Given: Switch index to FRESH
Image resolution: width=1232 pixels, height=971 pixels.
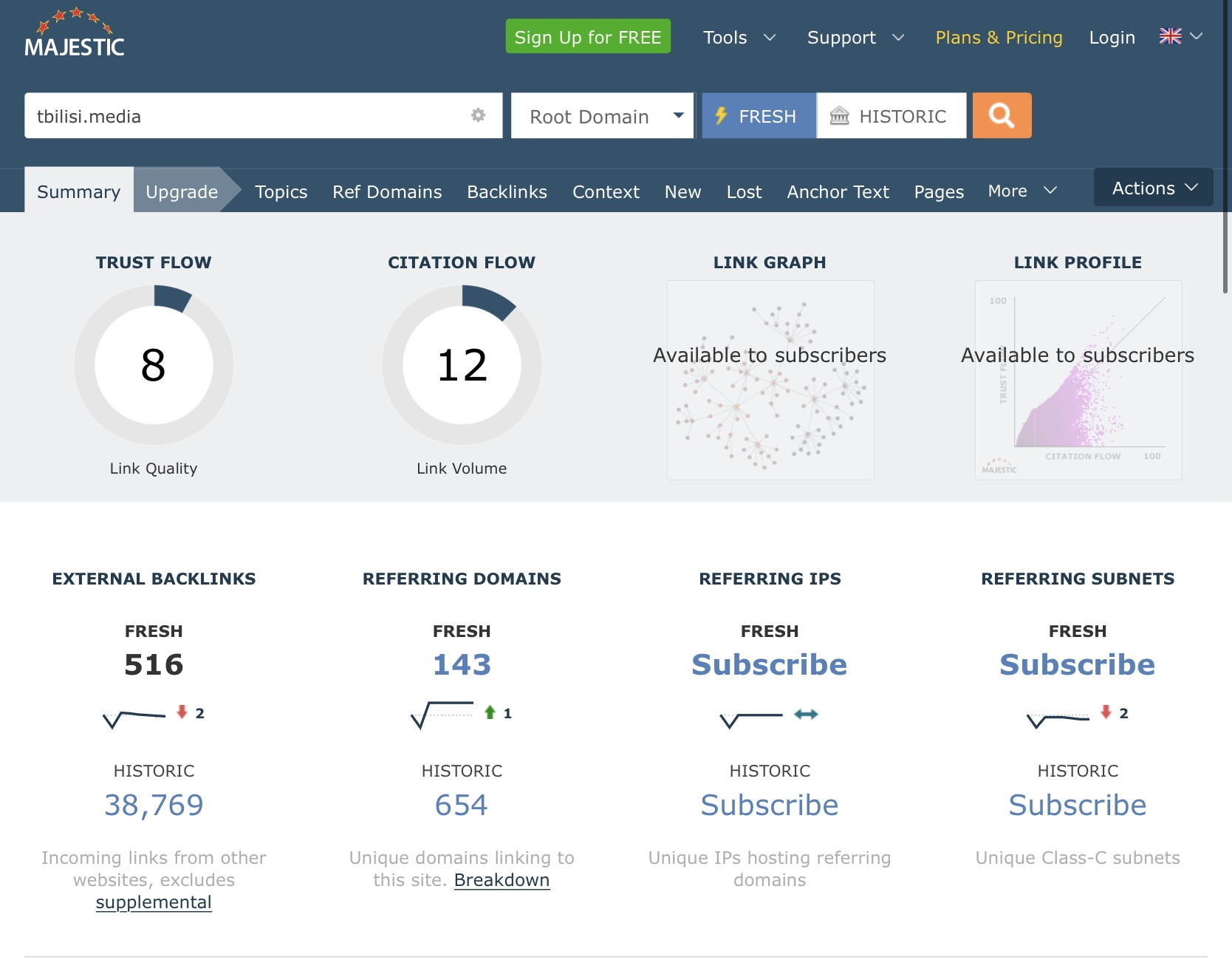Looking at the screenshot, I should click(759, 115).
